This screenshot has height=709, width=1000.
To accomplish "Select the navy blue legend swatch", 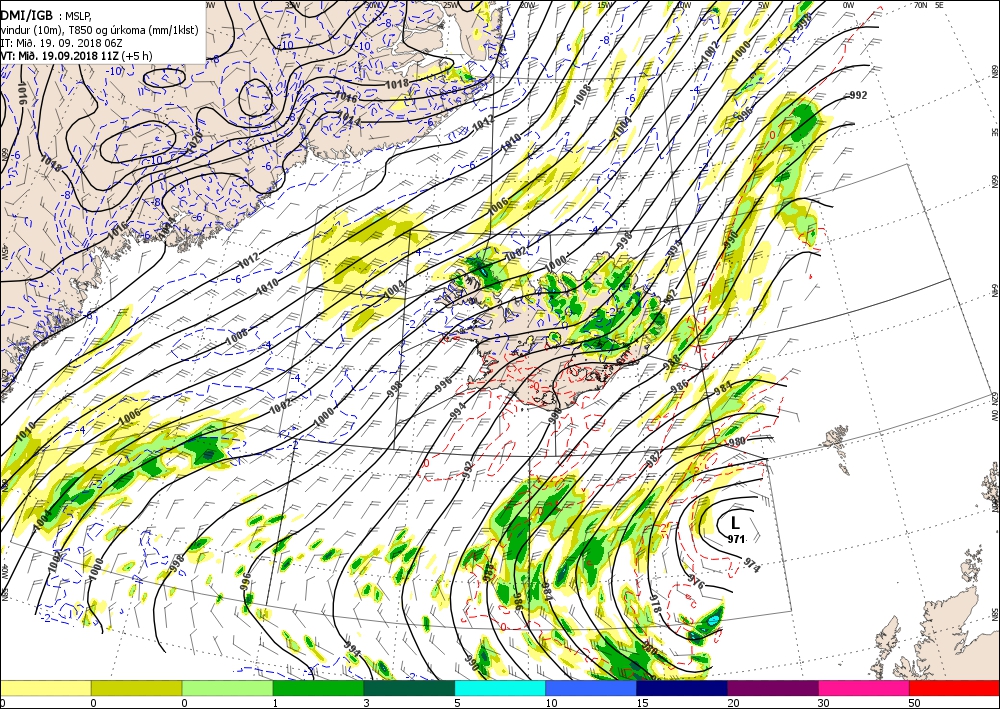I will coord(682,688).
